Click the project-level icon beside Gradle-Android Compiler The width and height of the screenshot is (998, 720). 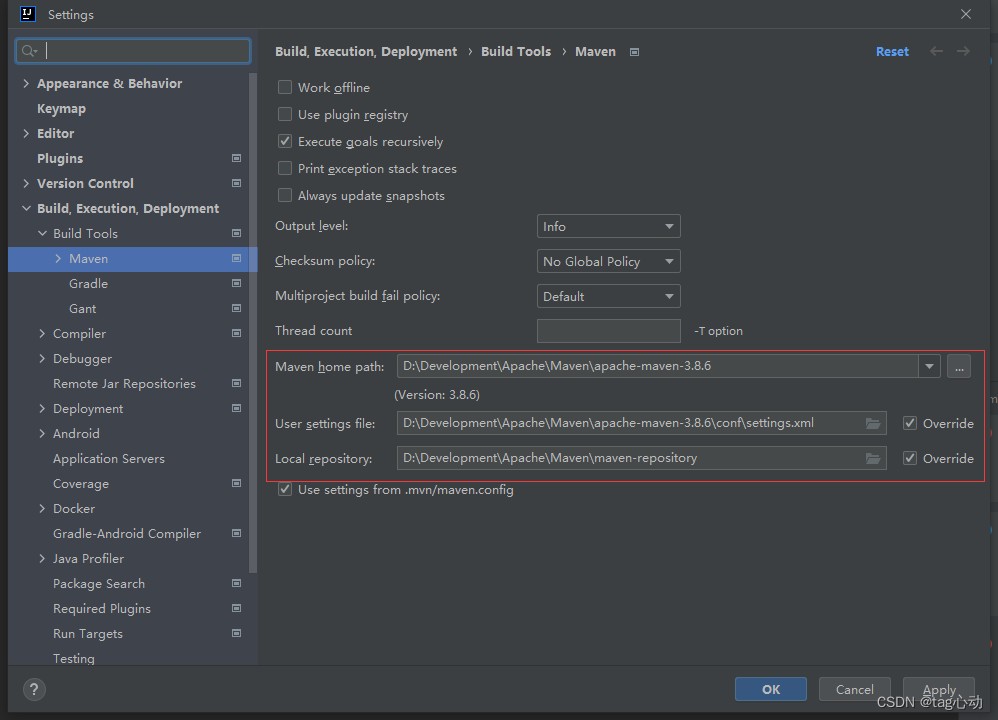pos(236,533)
